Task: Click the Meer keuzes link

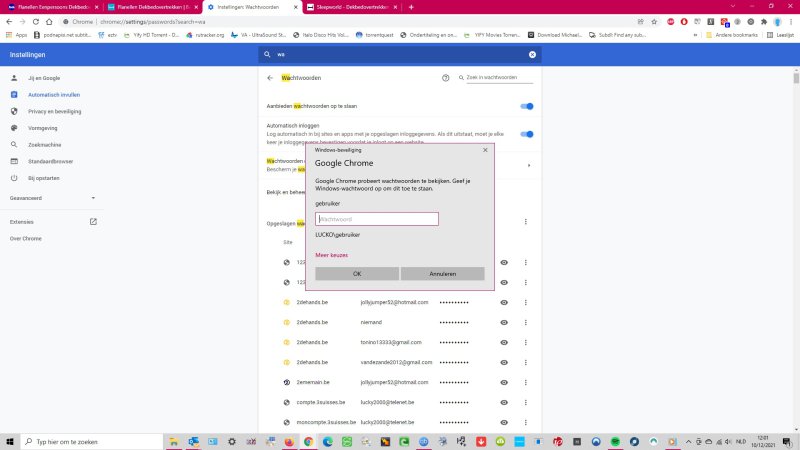Action: 331,255
